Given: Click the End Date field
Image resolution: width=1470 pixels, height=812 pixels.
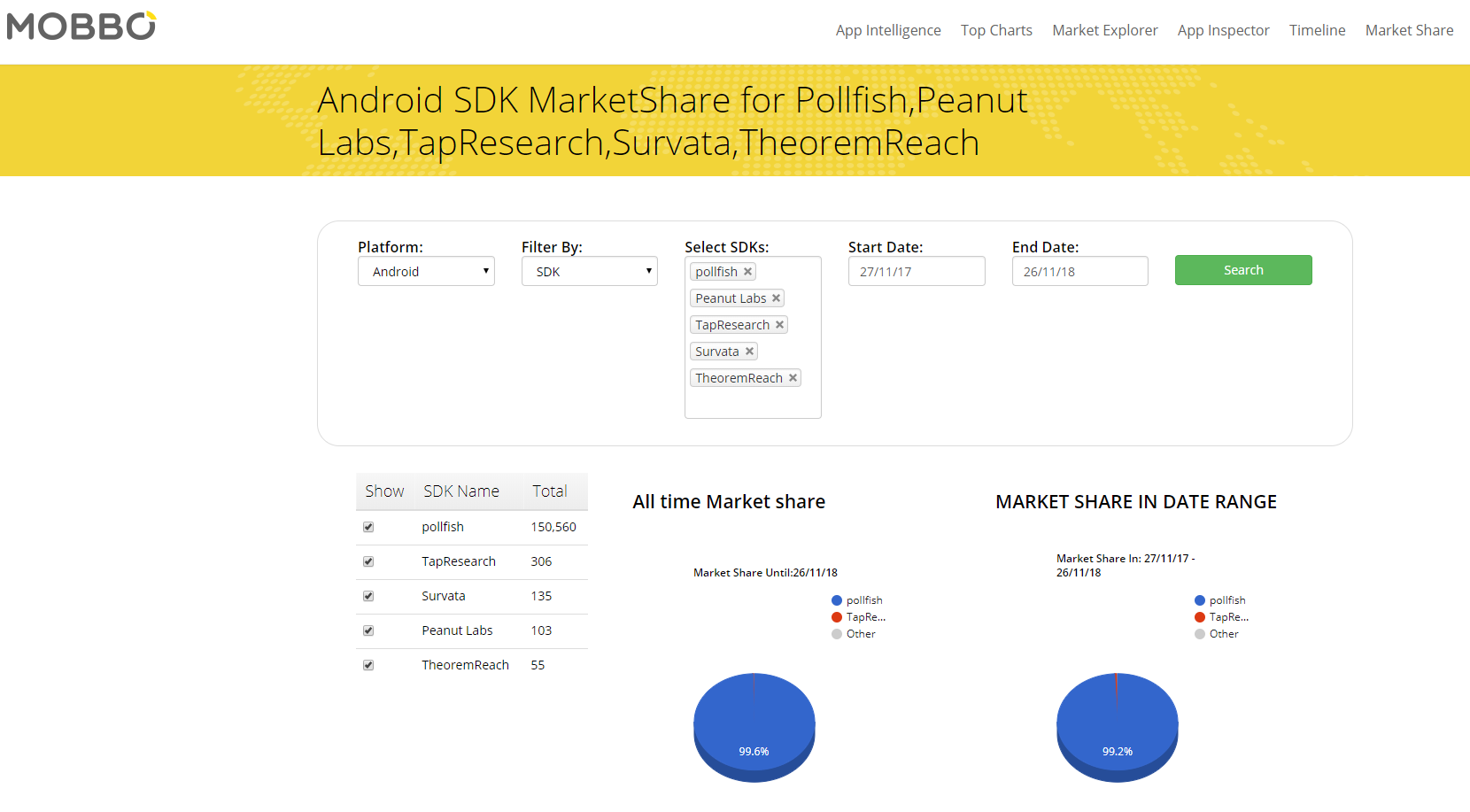Looking at the screenshot, I should pyautogui.click(x=1080, y=271).
